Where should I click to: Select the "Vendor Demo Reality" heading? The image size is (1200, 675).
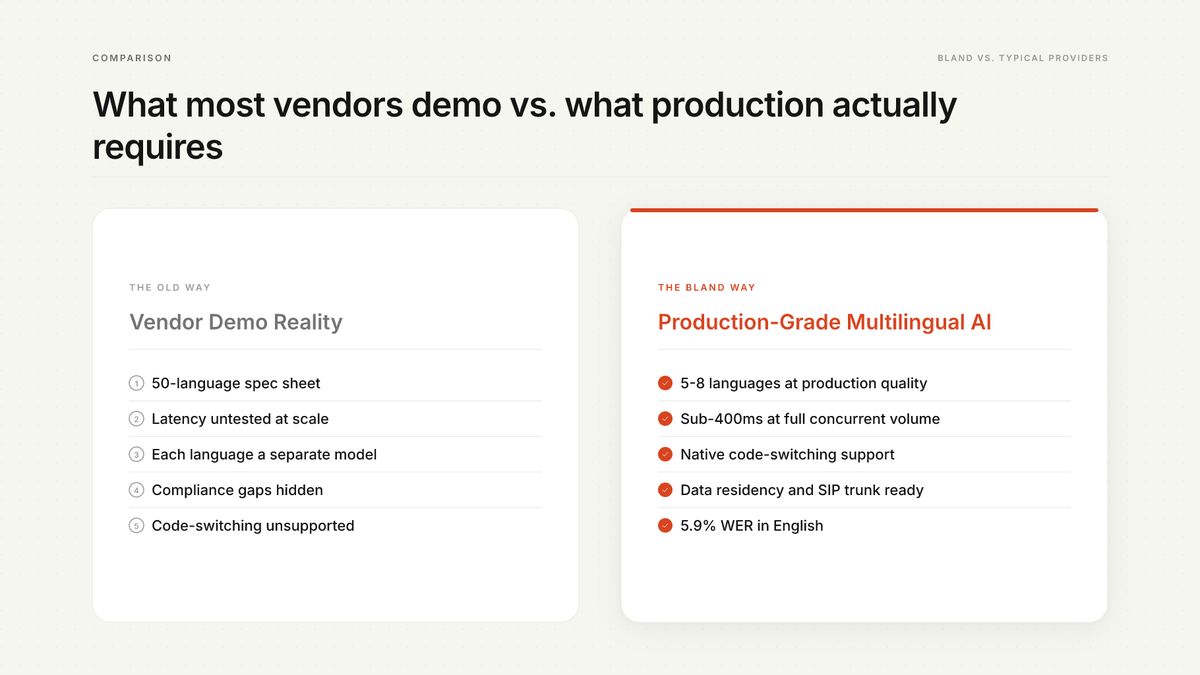tap(236, 322)
